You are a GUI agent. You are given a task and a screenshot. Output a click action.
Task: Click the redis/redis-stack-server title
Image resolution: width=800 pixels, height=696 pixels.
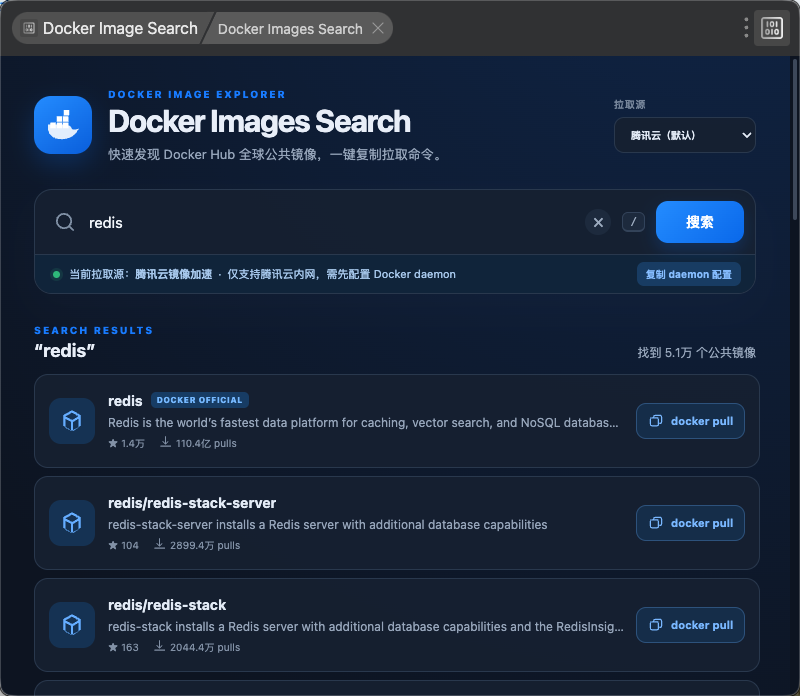tap(192, 503)
